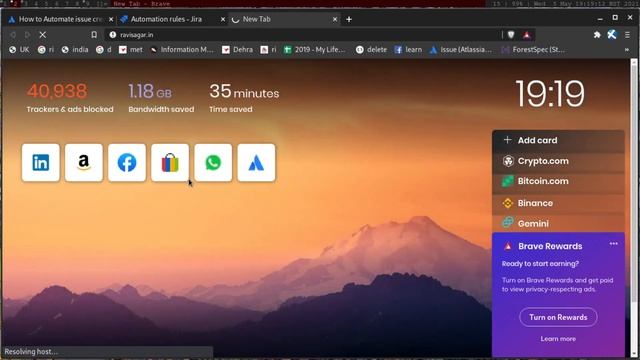Viewport: 640px width, 360px height.
Task: Open the LinkedIn shortcut tile
Action: [x=41, y=162]
